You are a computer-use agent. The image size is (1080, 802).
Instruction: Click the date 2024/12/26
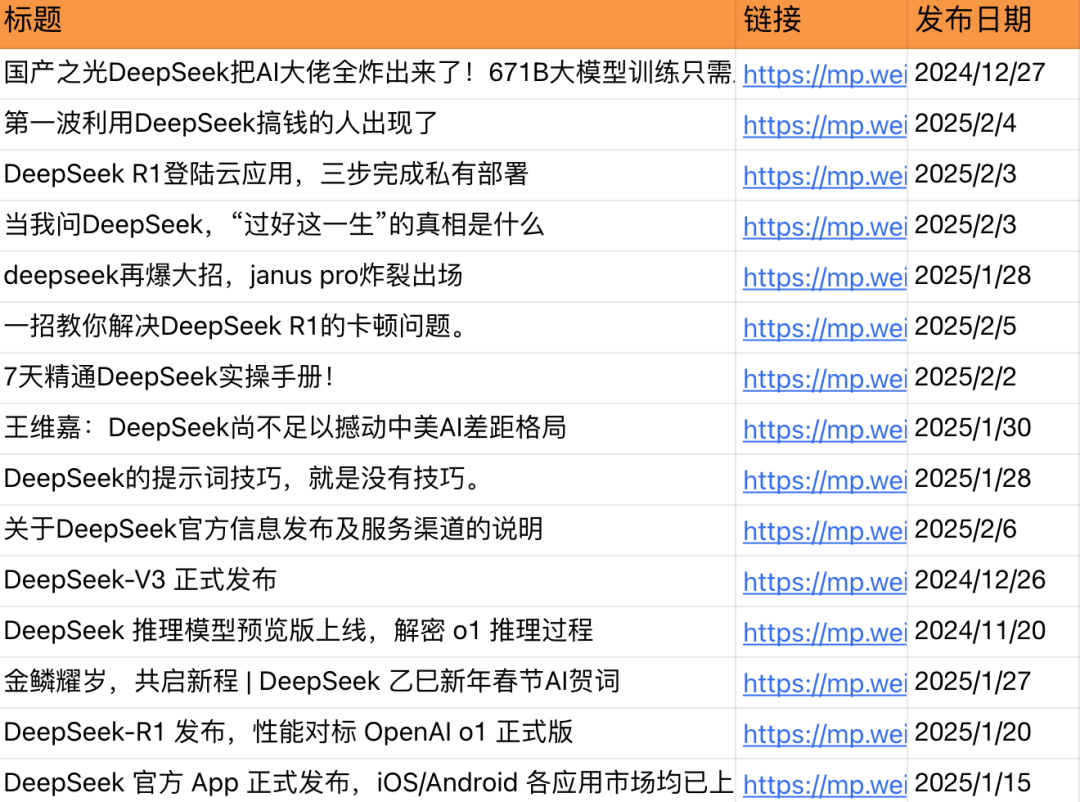pyautogui.click(x=979, y=580)
